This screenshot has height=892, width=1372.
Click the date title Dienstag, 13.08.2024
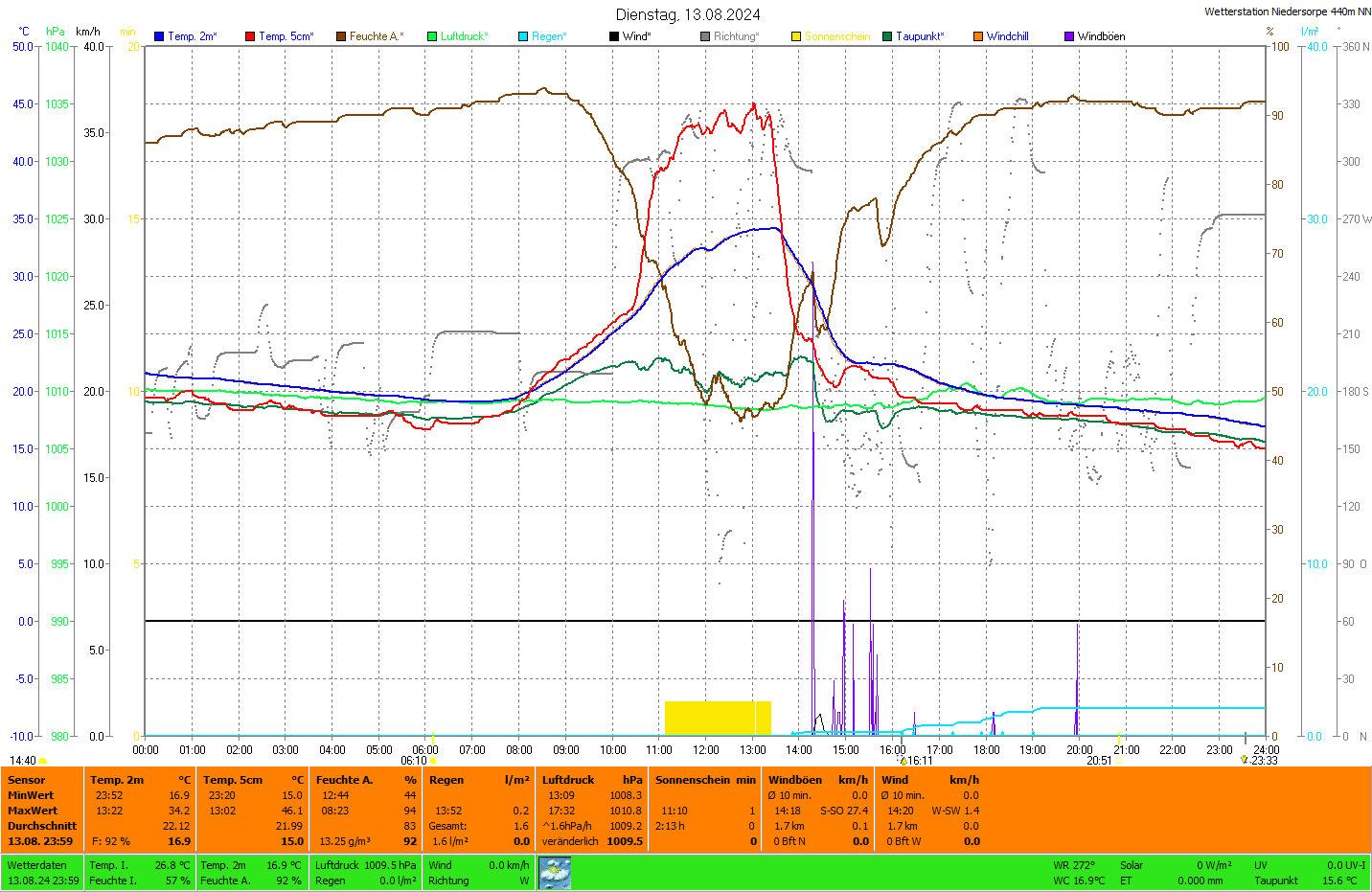[688, 14]
